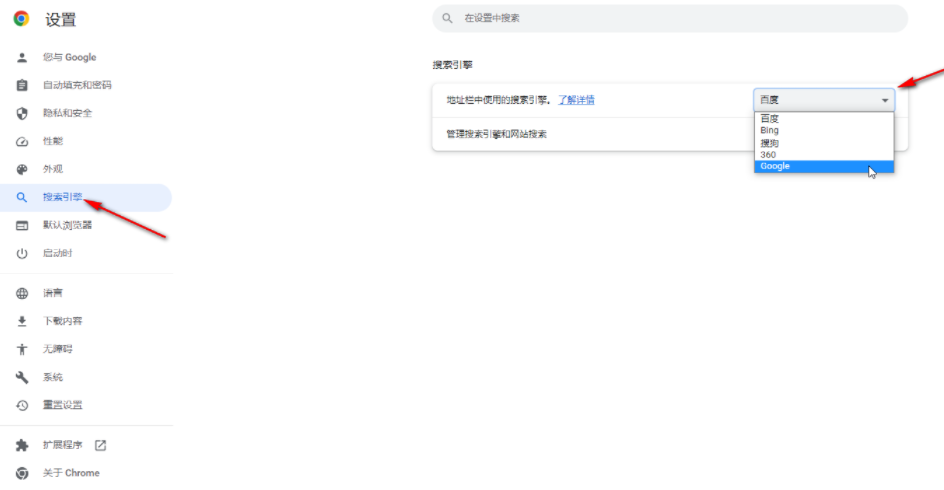Click the power icon for 启动时
Screen dimensions: 944x490
tap(22, 253)
